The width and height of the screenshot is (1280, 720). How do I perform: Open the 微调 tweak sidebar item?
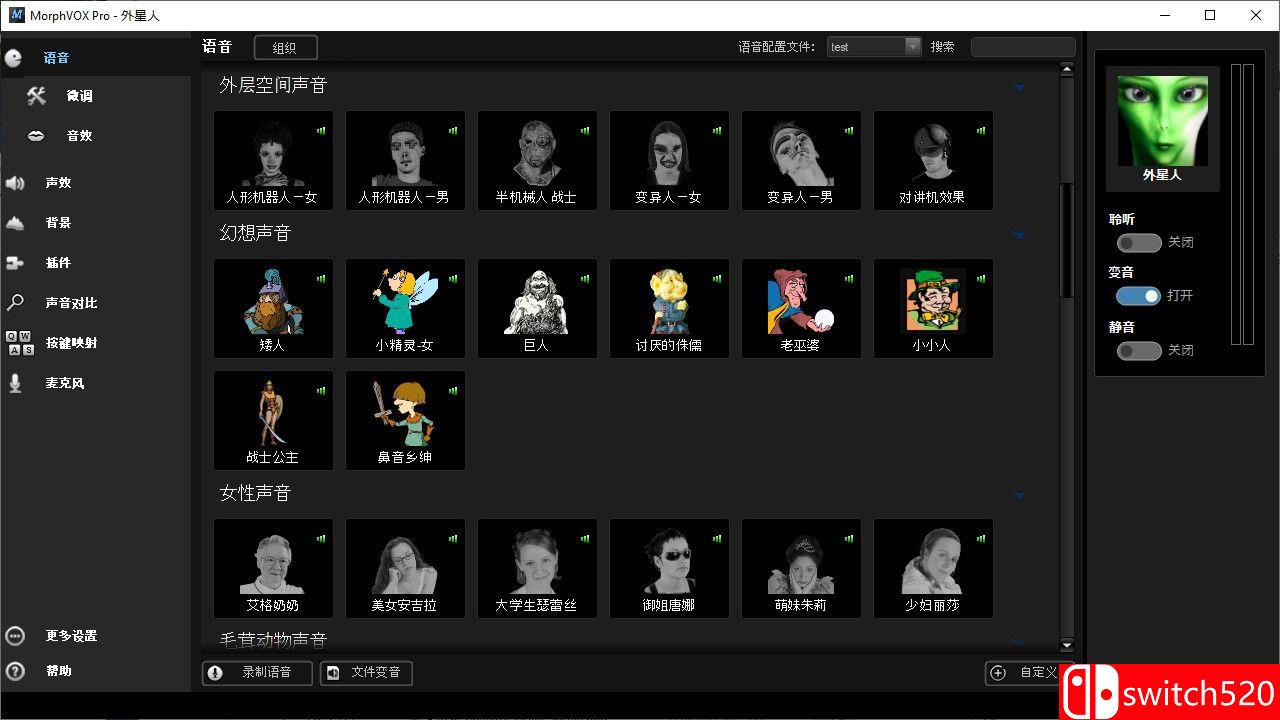(x=79, y=96)
